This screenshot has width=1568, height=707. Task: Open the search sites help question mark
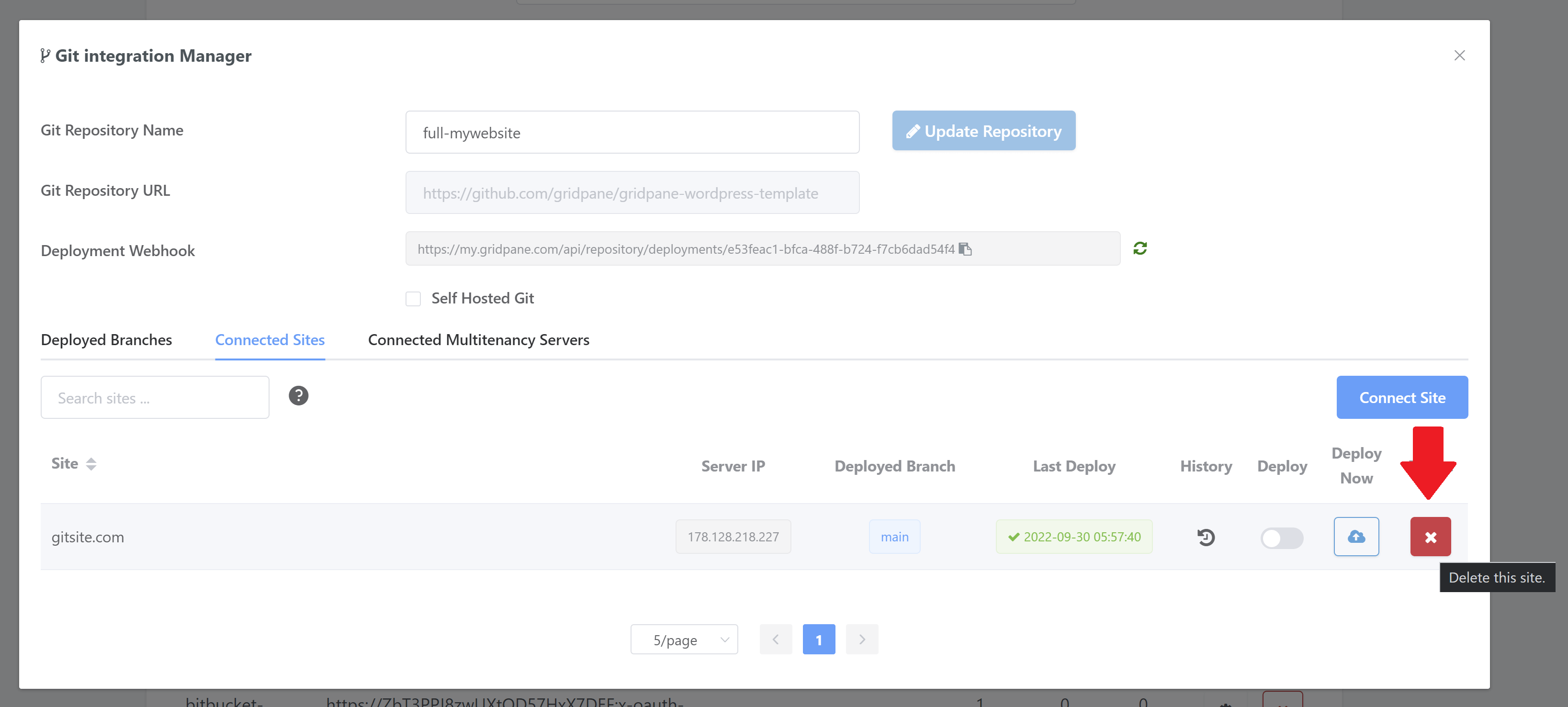coord(298,396)
